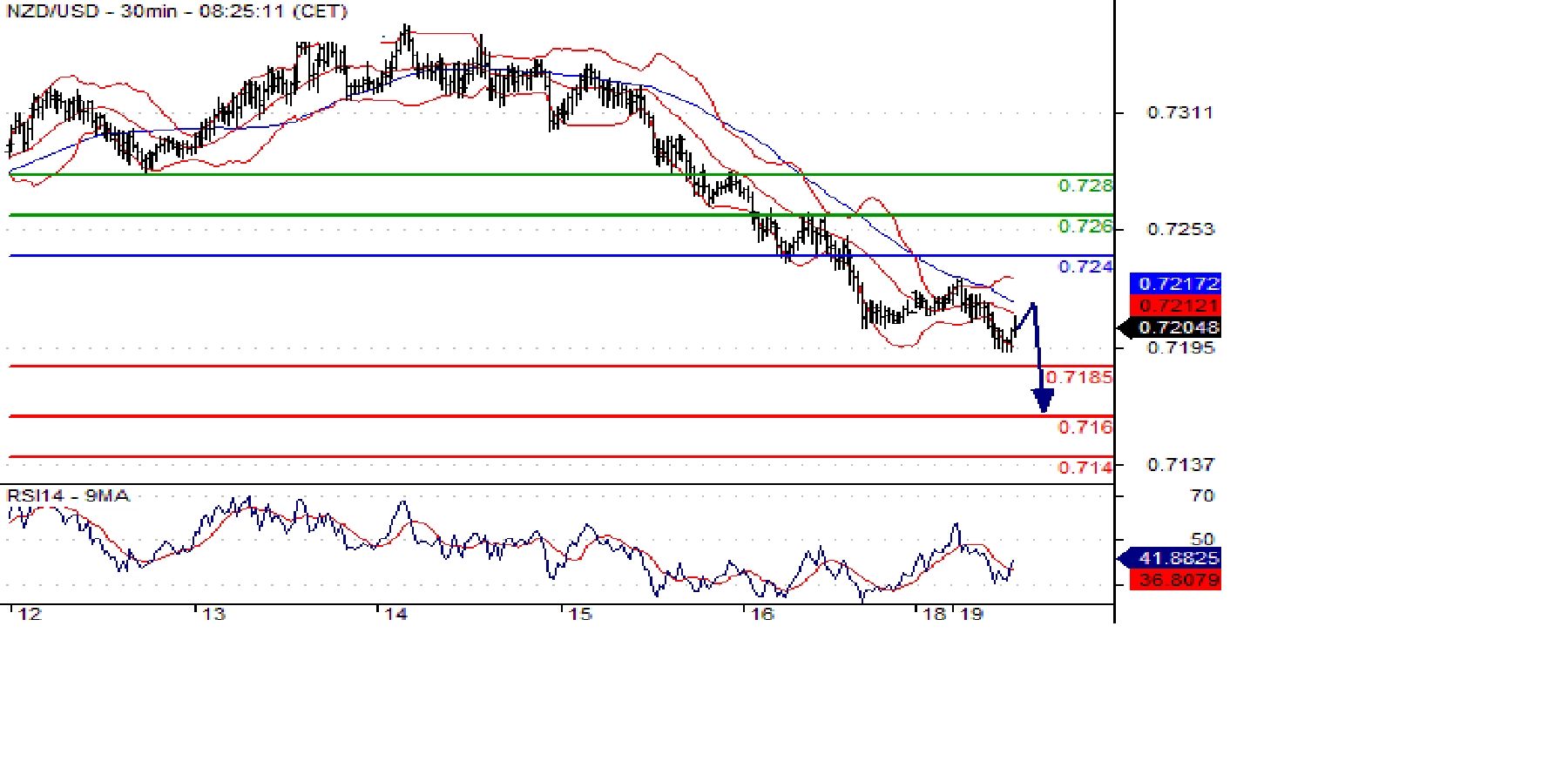Click the 0.724 blue pivot label
1568x761 pixels.
coord(1085,266)
